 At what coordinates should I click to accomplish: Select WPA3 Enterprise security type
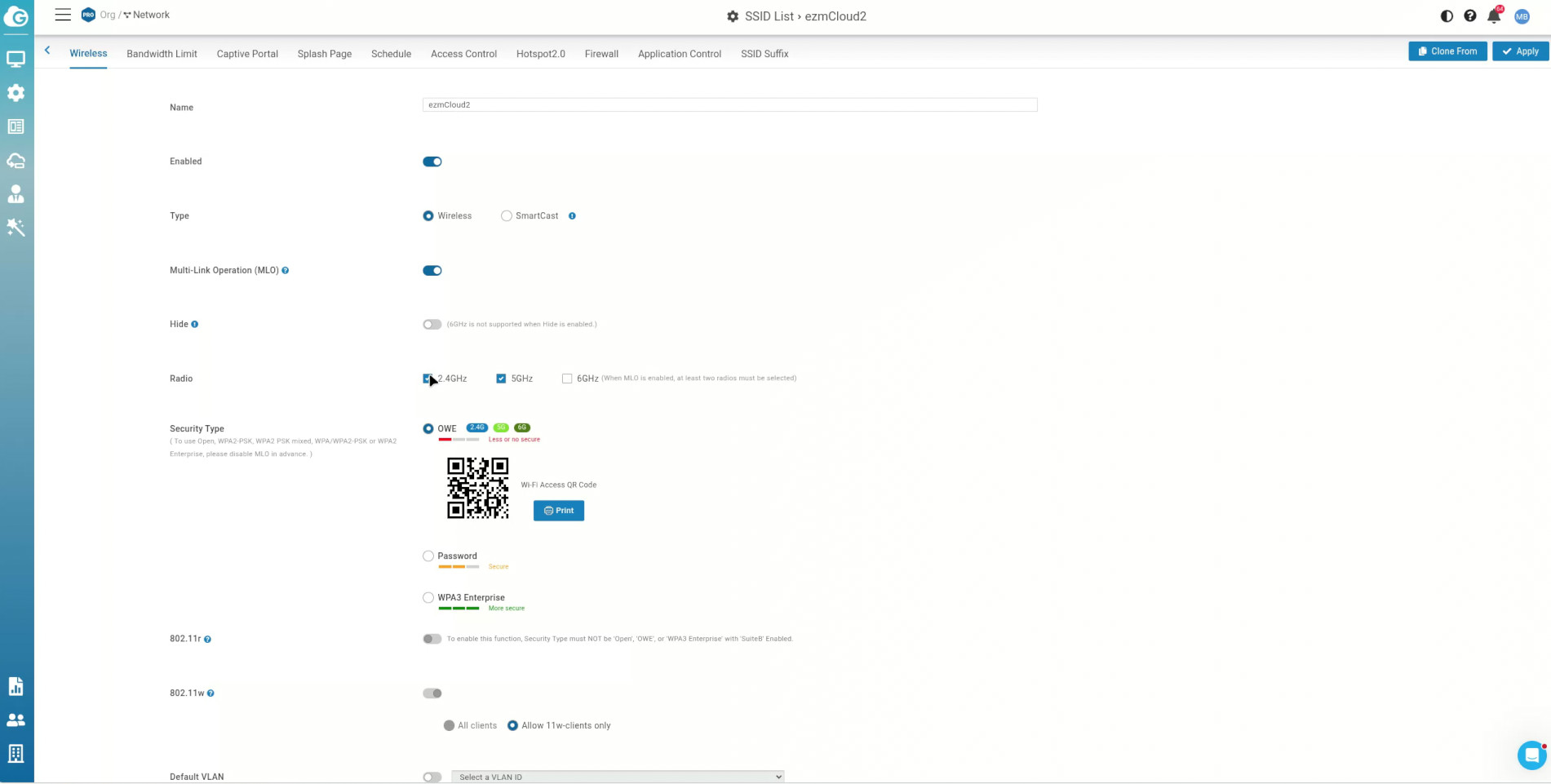click(428, 597)
